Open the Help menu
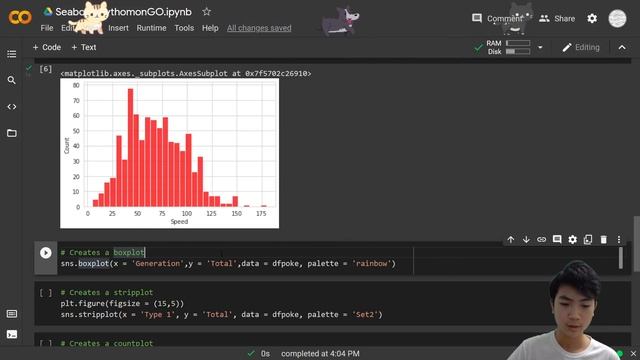The height and width of the screenshot is (360, 640). 210,28
